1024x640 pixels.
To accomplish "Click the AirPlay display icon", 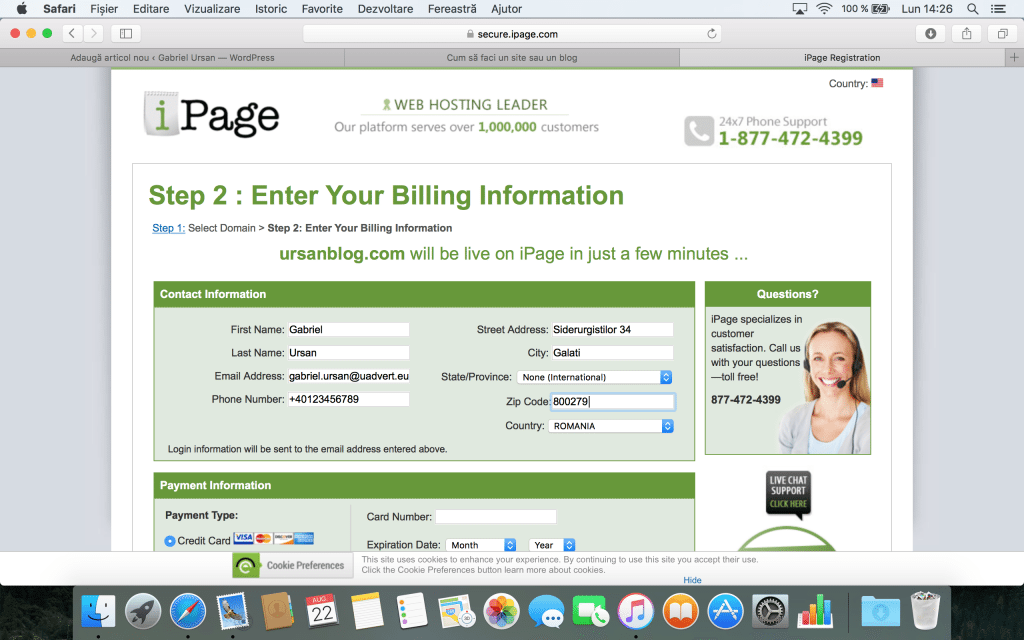I will [799, 8].
